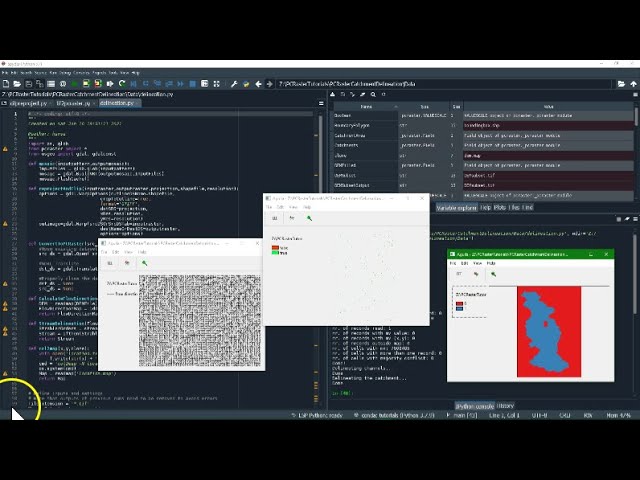Click Run cell and advance icon
This screenshot has height=480, width=640.
[x=98, y=84]
